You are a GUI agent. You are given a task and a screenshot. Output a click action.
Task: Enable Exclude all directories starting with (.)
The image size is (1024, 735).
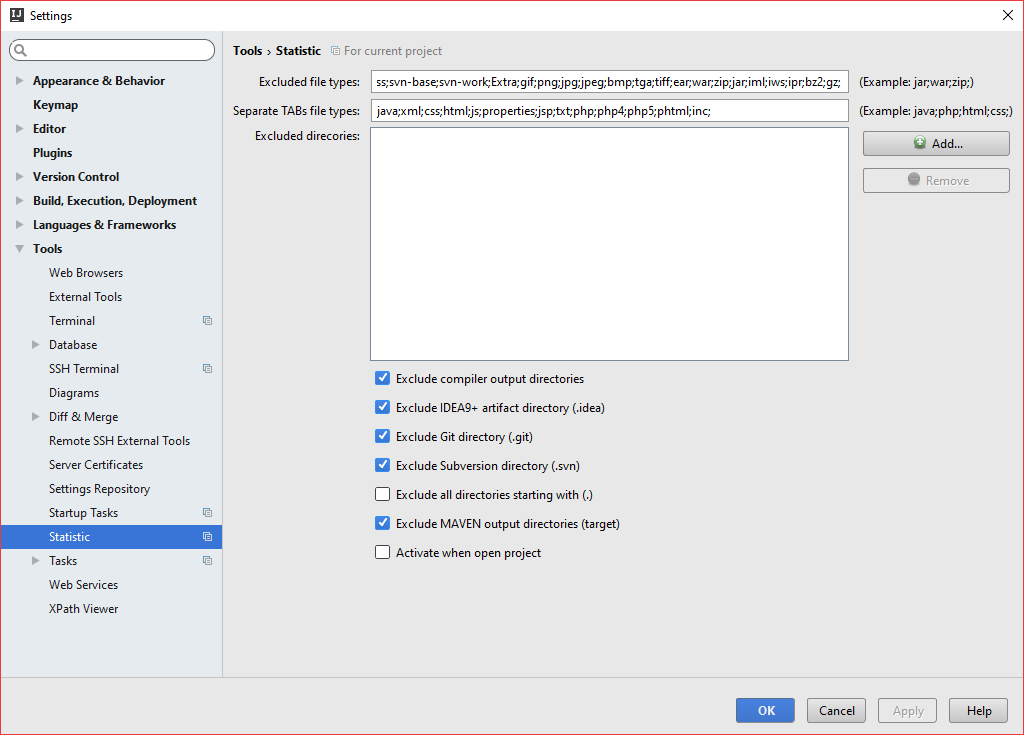pos(383,495)
